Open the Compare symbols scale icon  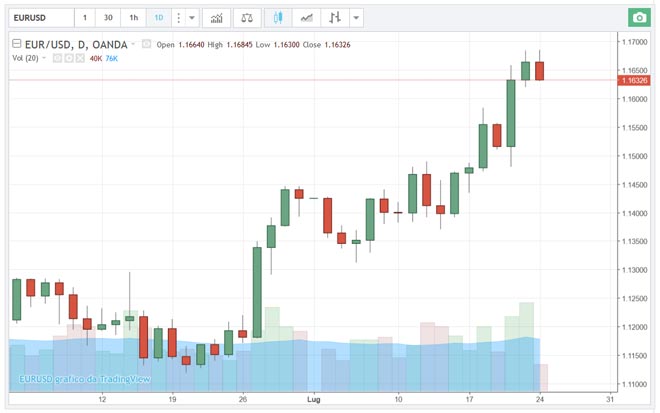(247, 18)
